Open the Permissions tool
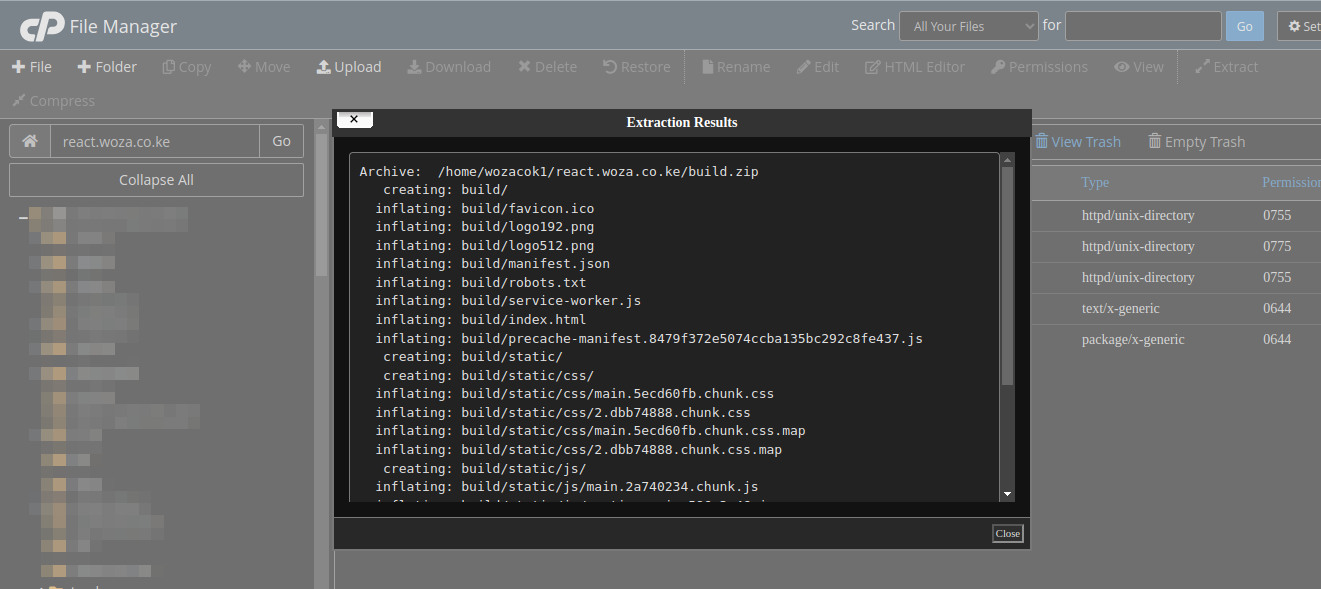1321x589 pixels. [1040, 67]
